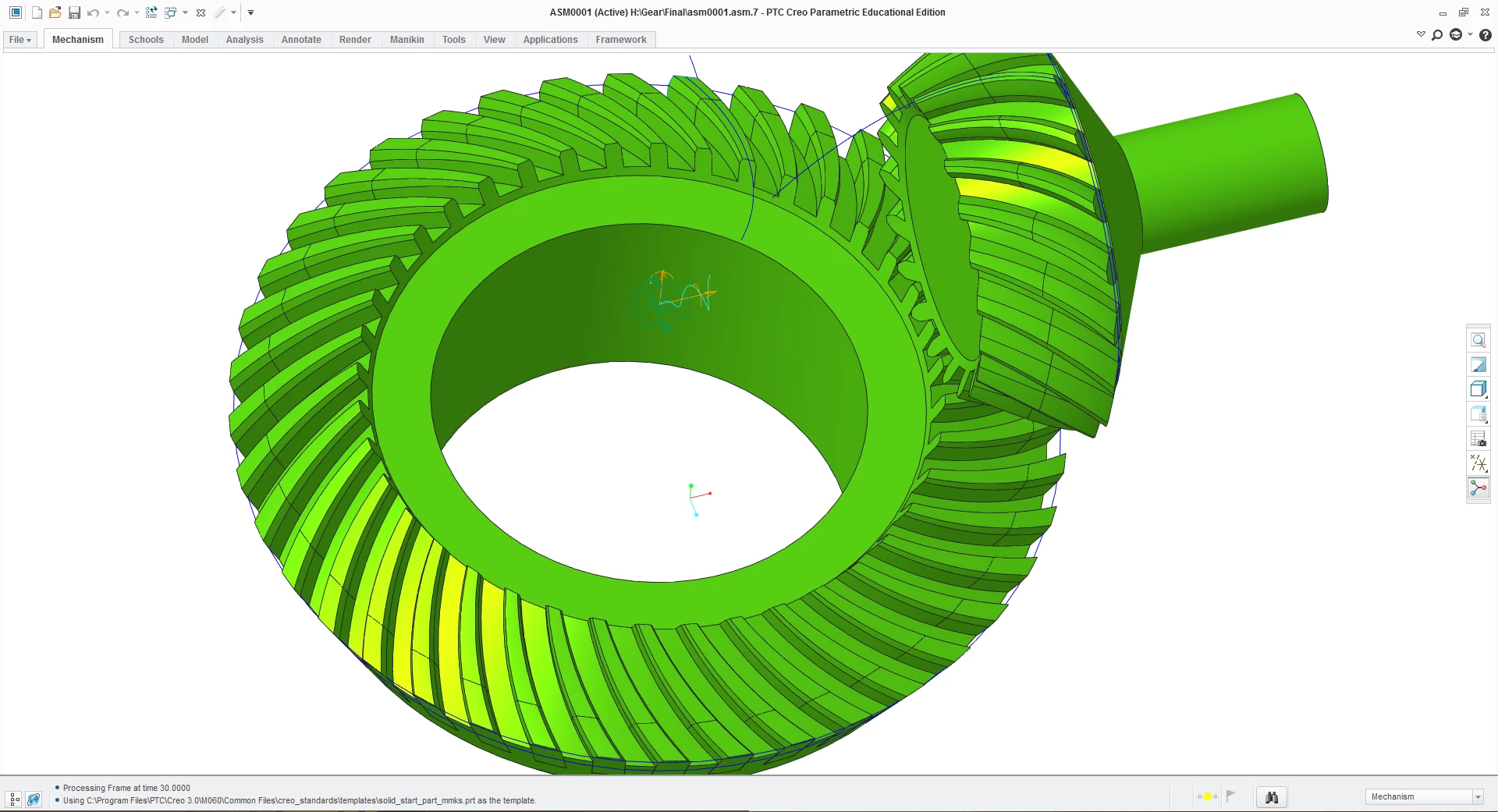
Task: Expand the Redo history dropdown arrow
Action: pos(137,12)
